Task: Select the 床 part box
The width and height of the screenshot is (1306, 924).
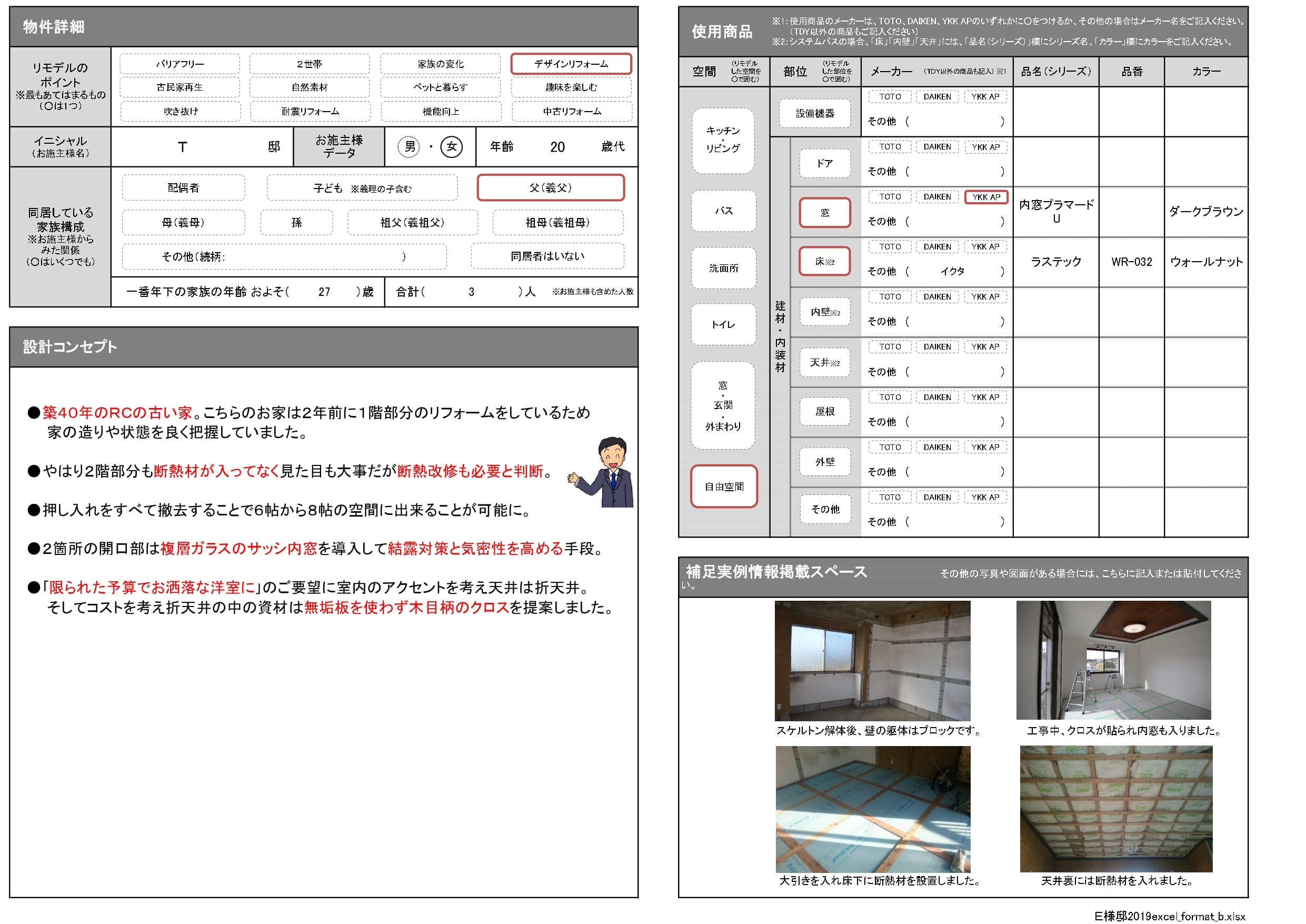Action: point(824,262)
